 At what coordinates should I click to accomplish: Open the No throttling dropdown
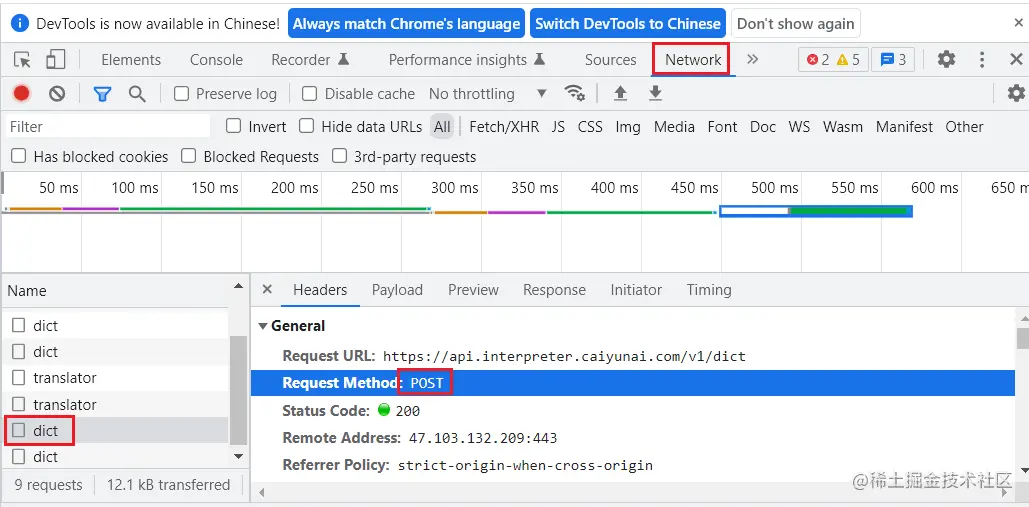click(488, 94)
